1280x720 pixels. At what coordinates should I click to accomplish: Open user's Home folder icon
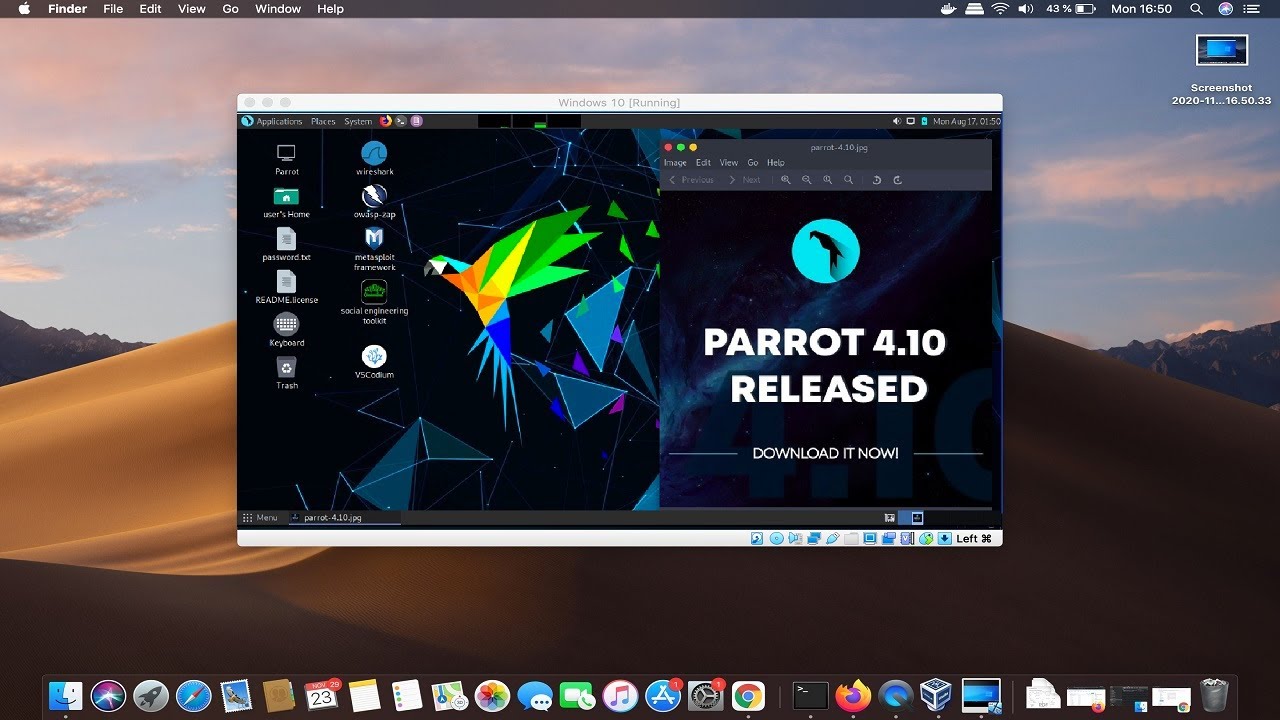click(x=286, y=196)
